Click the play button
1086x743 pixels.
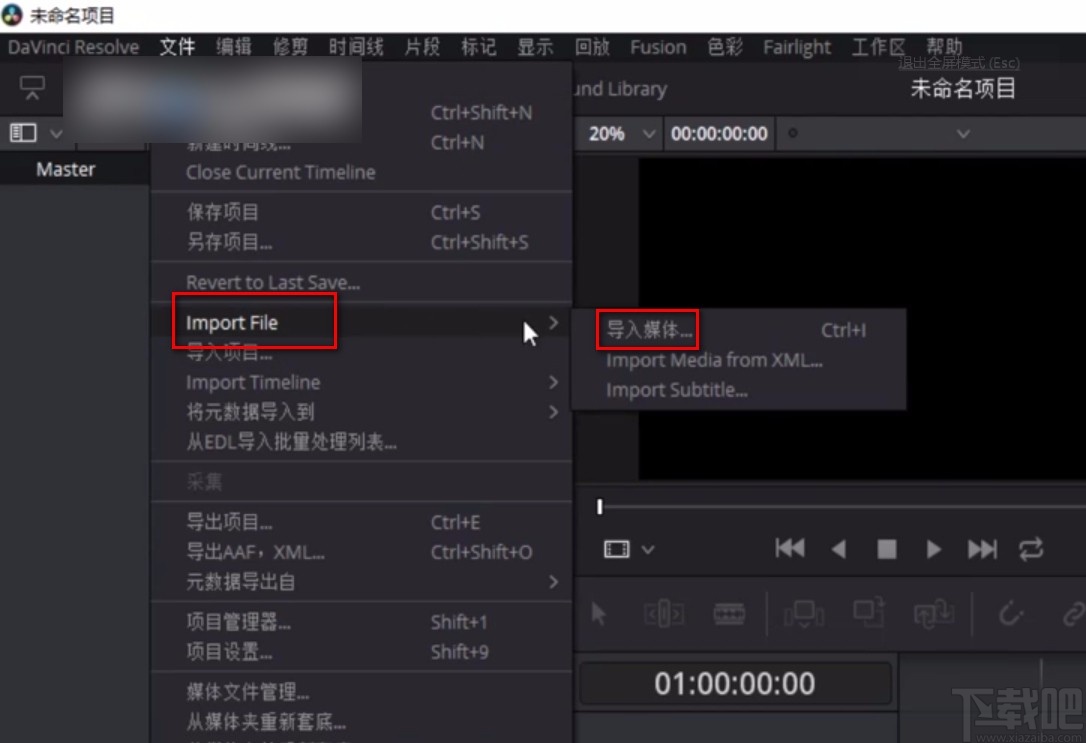(932, 548)
